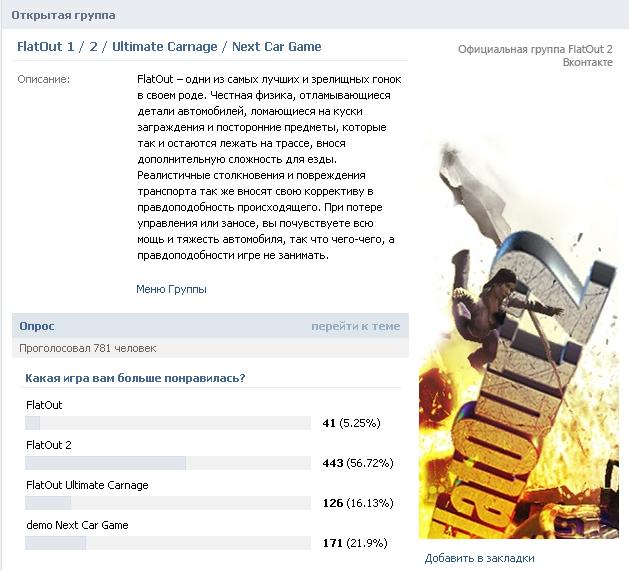The image size is (629, 571).
Task: Click the FlatOut 2 poll result bar
Action: coord(168,463)
